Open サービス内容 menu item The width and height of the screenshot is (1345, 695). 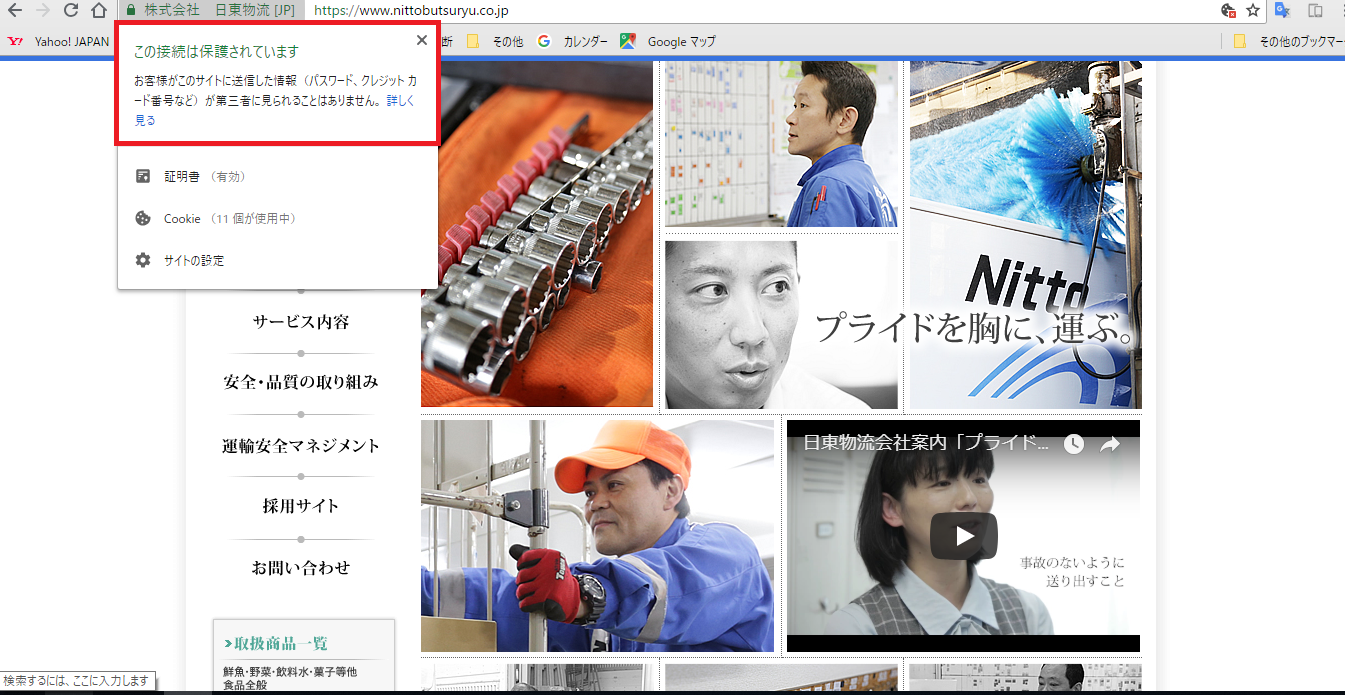(x=301, y=323)
